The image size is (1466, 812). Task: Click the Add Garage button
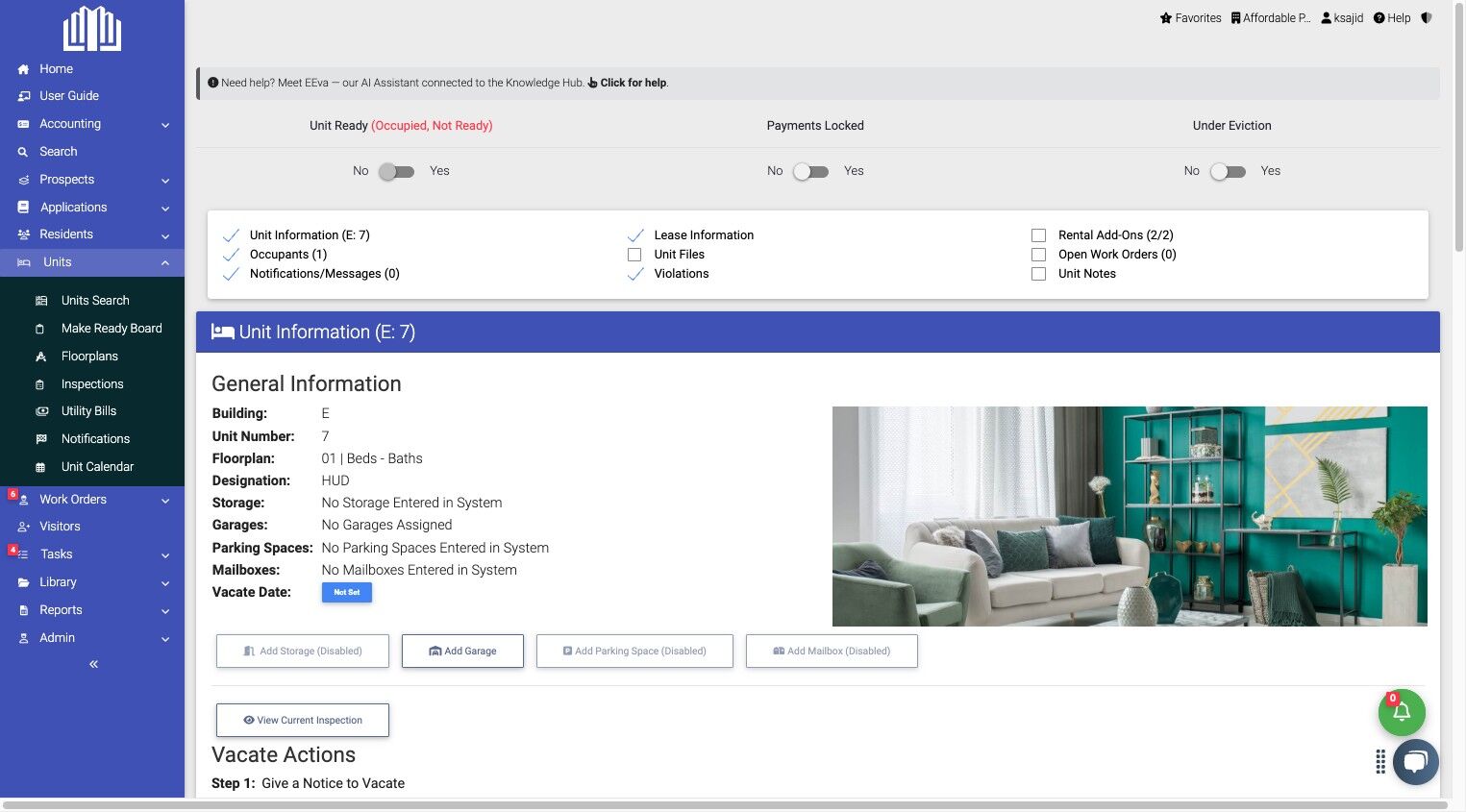coord(462,651)
